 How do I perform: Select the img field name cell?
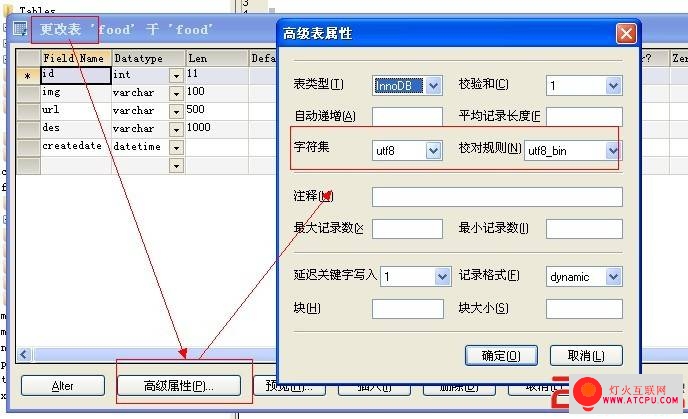pos(75,93)
